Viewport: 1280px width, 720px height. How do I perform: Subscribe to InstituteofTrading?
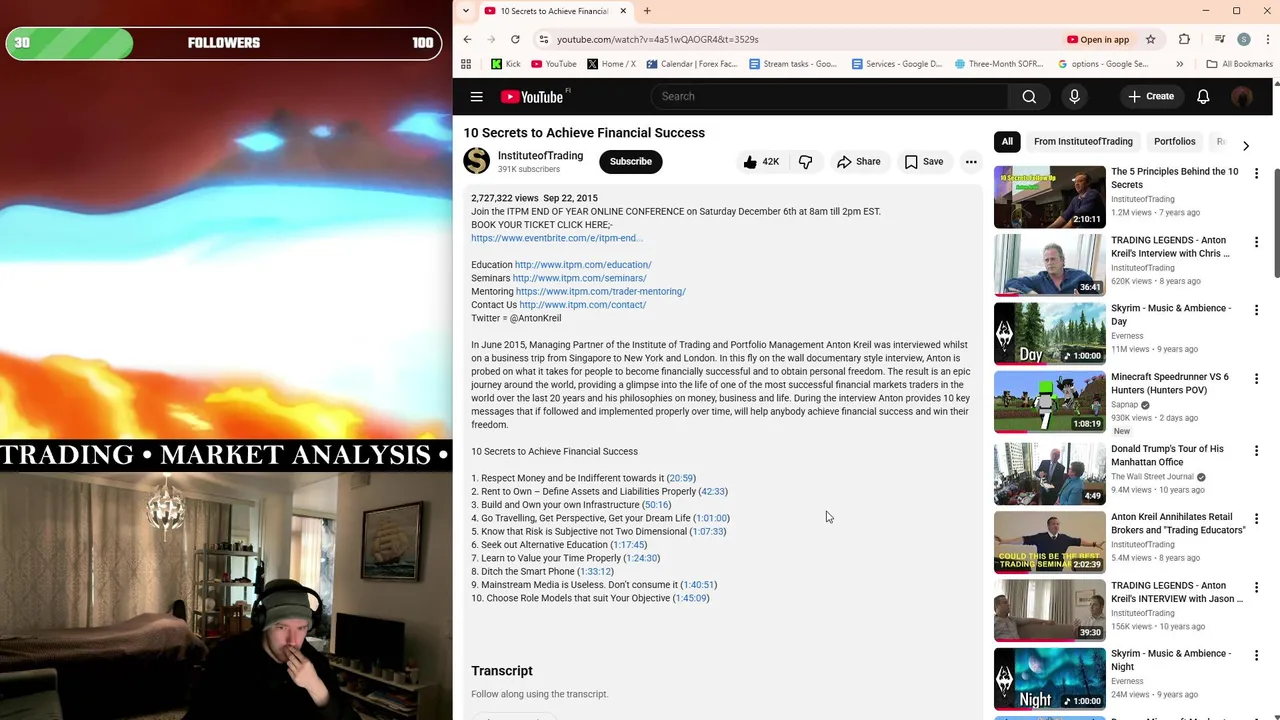631,162
